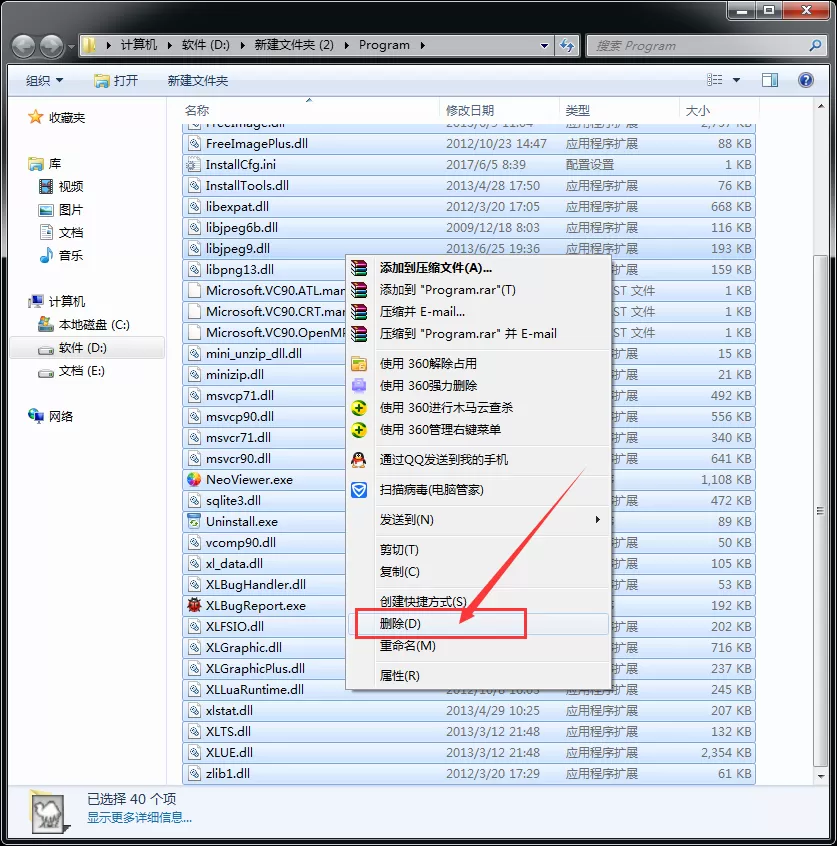Expand the address bar history dropdown
837x846 pixels.
545,45
